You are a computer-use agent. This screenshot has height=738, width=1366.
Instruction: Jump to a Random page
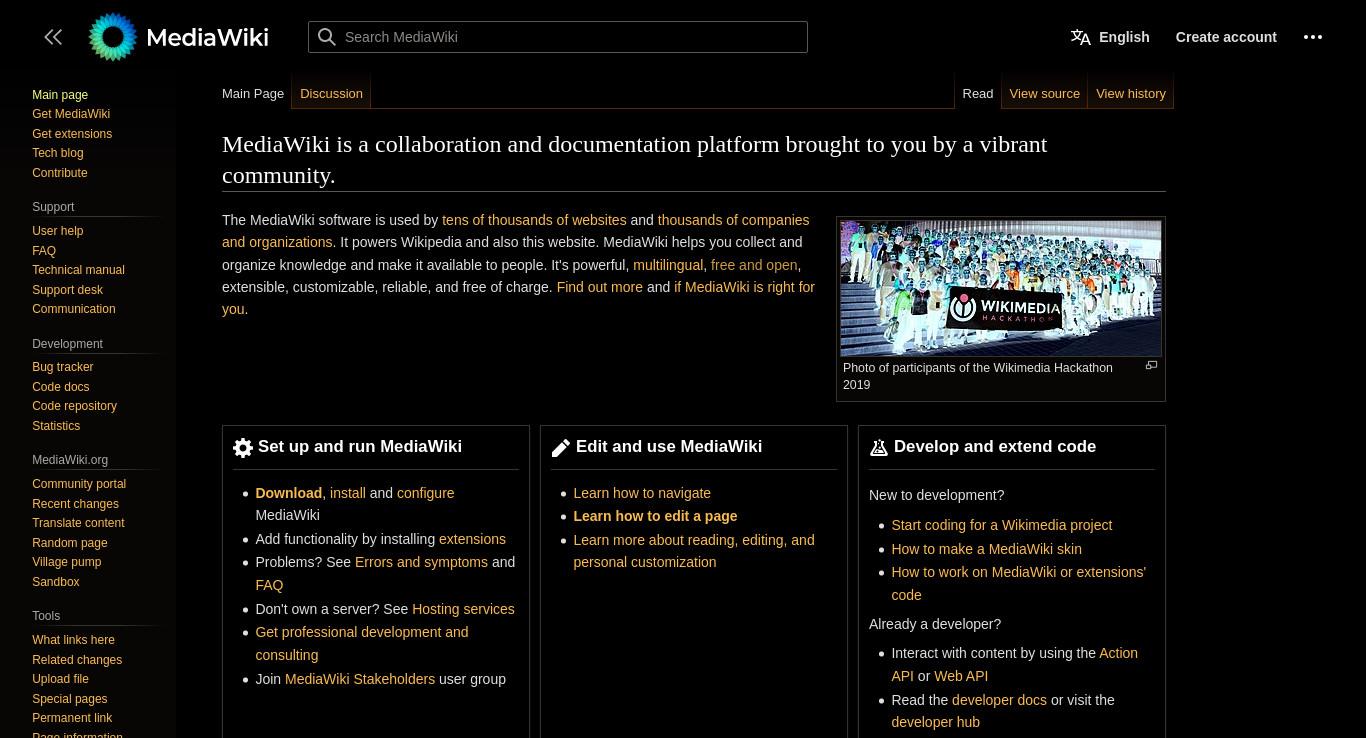click(x=70, y=543)
